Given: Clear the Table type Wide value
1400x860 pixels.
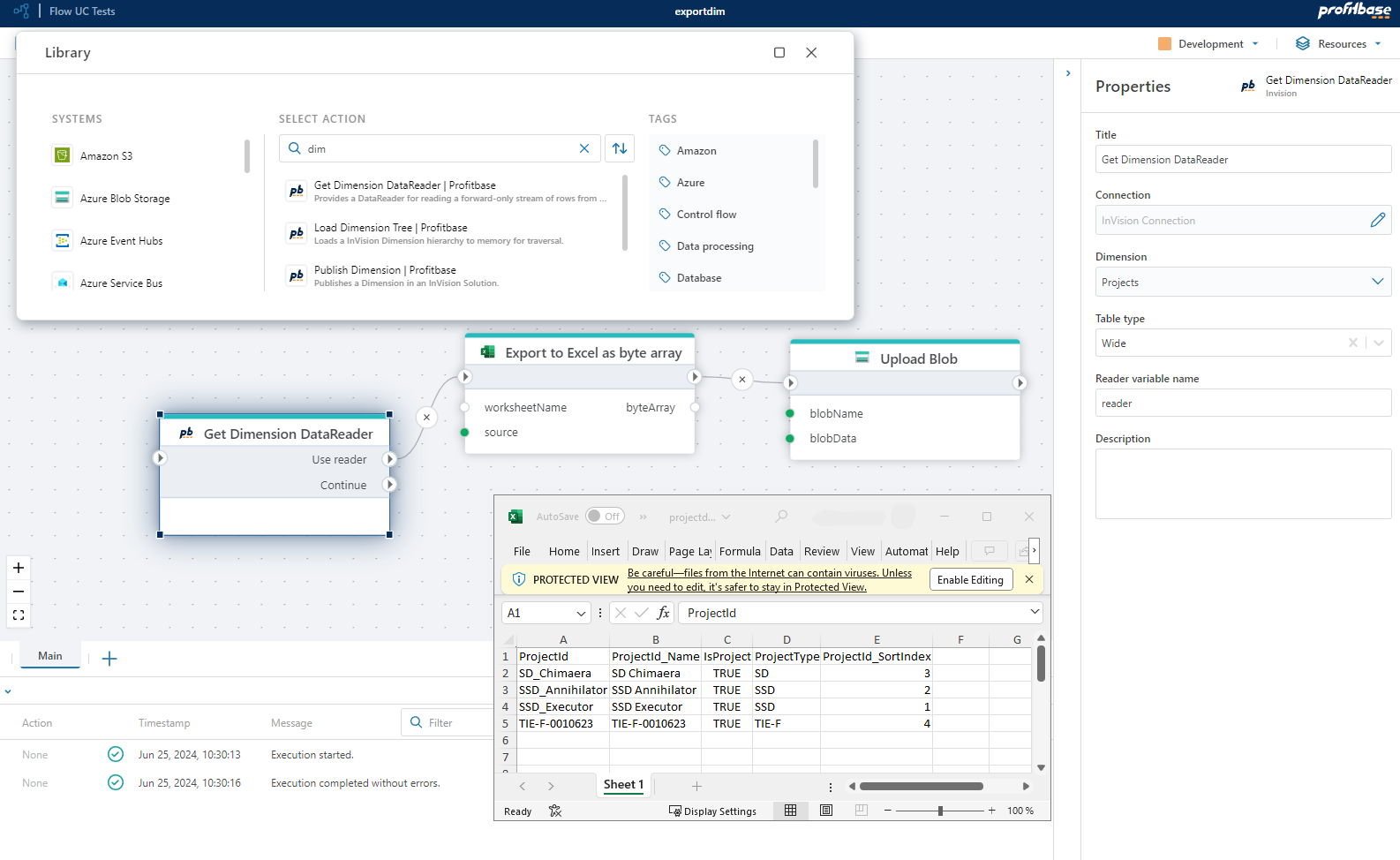Looking at the screenshot, I should pyautogui.click(x=1353, y=343).
